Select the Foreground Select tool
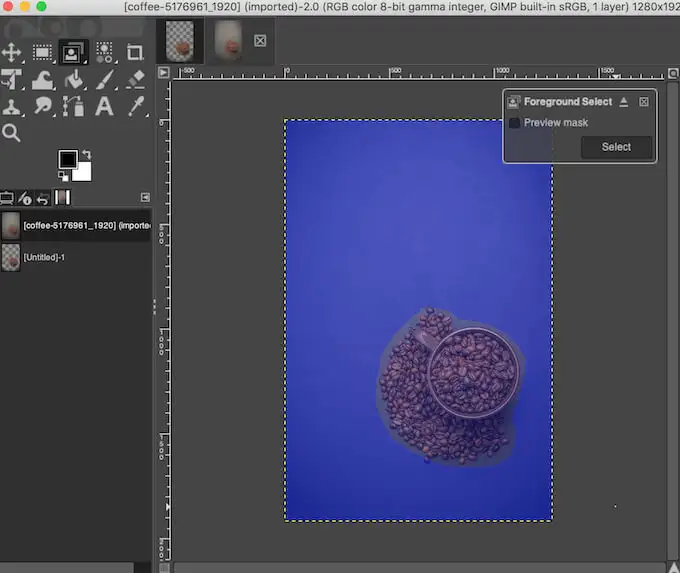 click(73, 52)
